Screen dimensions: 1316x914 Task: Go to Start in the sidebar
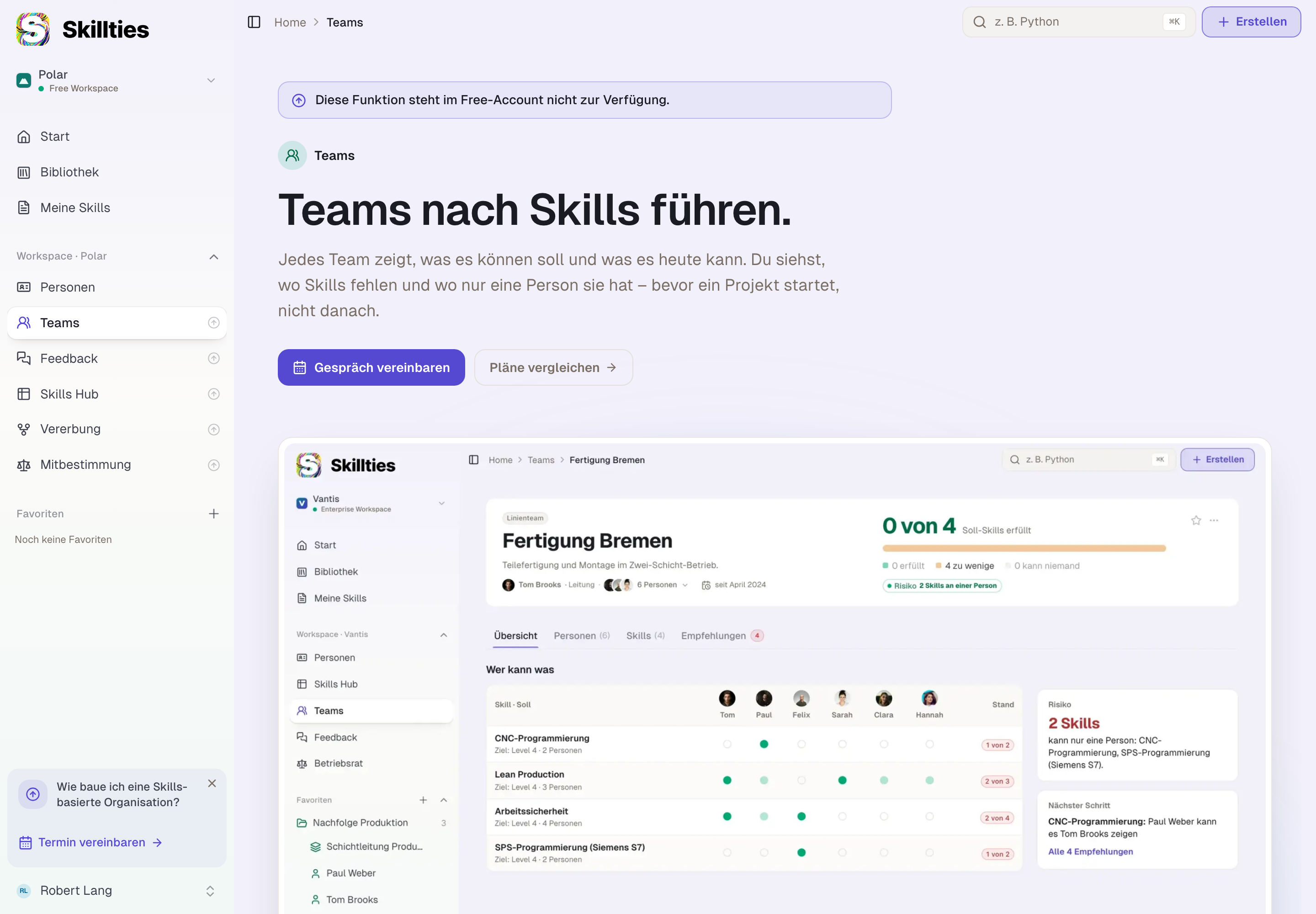coord(117,136)
